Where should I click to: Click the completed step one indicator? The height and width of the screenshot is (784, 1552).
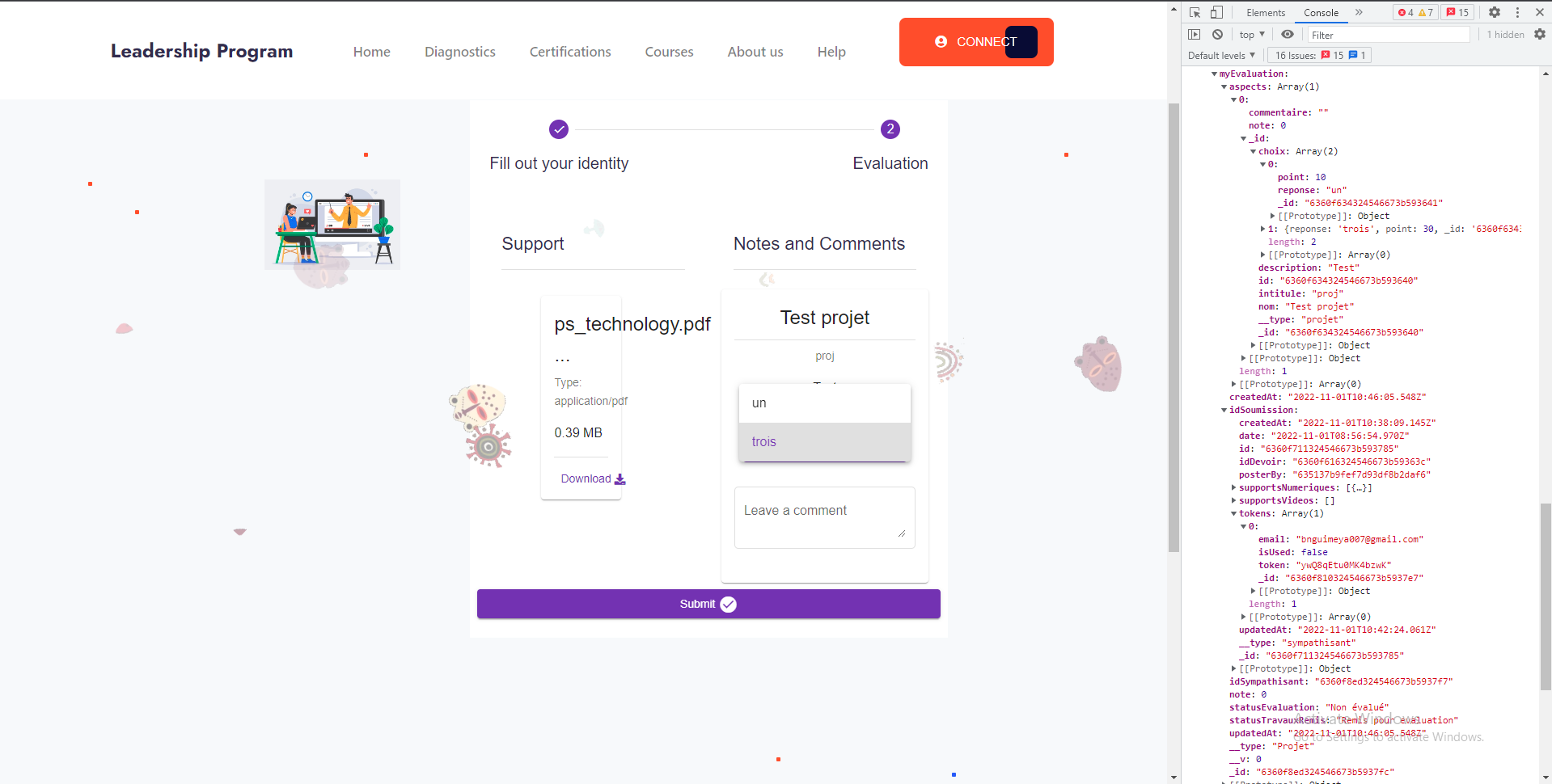pos(559,129)
